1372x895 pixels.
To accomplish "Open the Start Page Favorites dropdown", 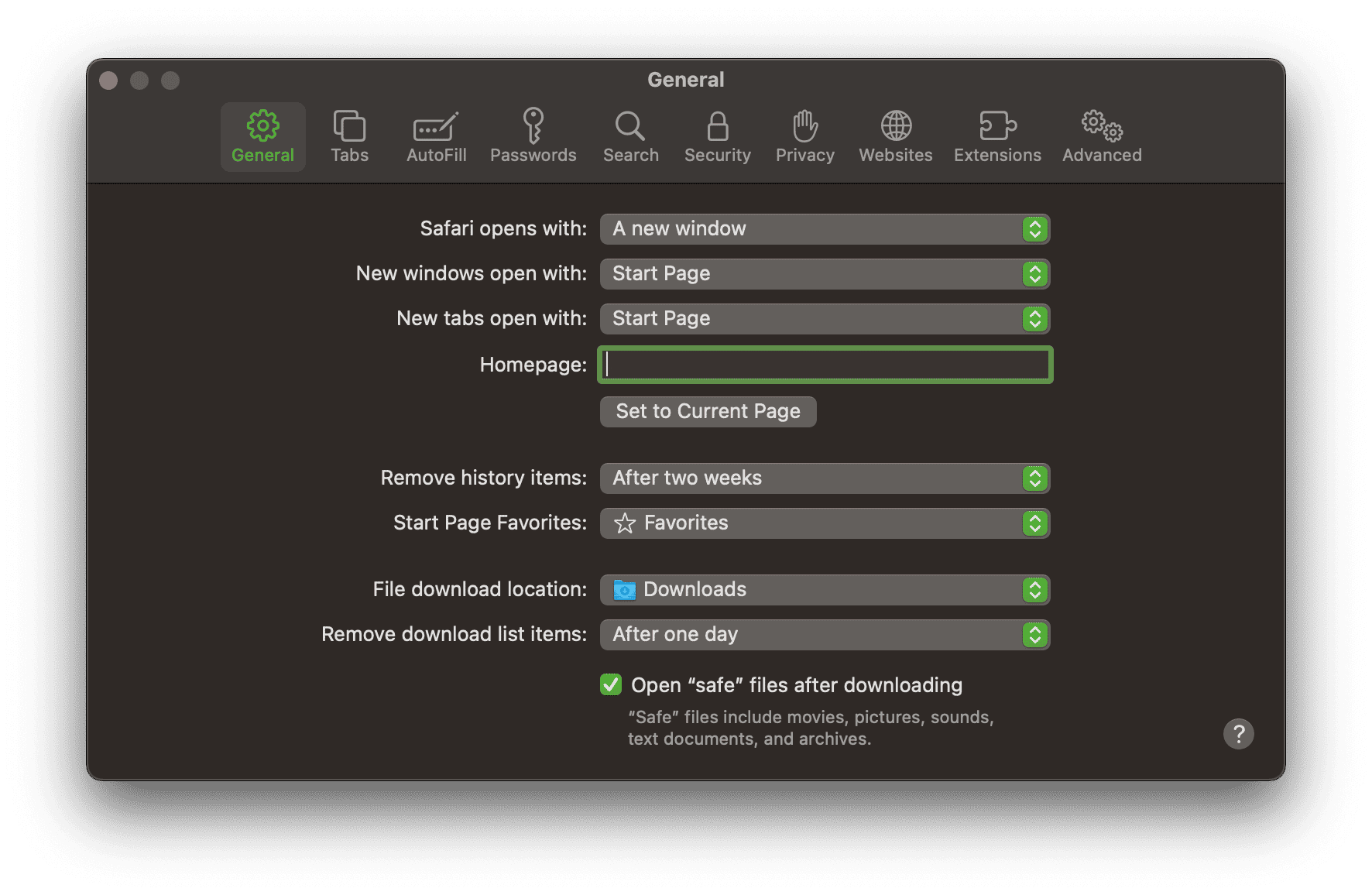I will pos(825,523).
